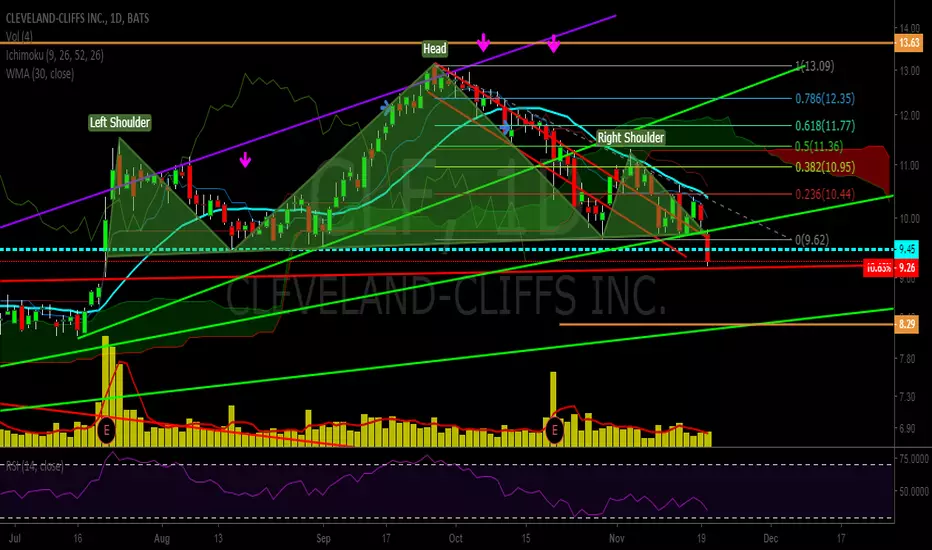The width and height of the screenshot is (932, 550).
Task: Click the Aug date on time axis
Action: [162, 539]
